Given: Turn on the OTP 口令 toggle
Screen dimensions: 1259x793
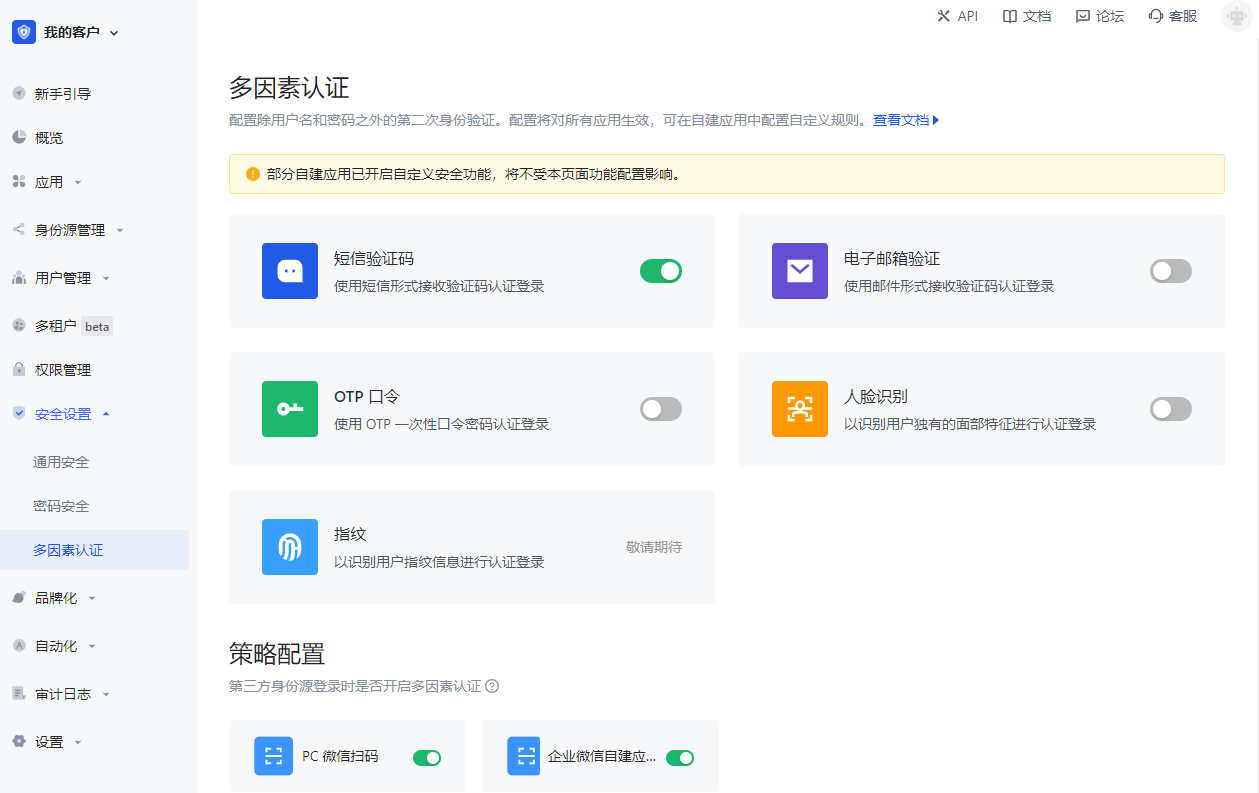Looking at the screenshot, I should 660,409.
